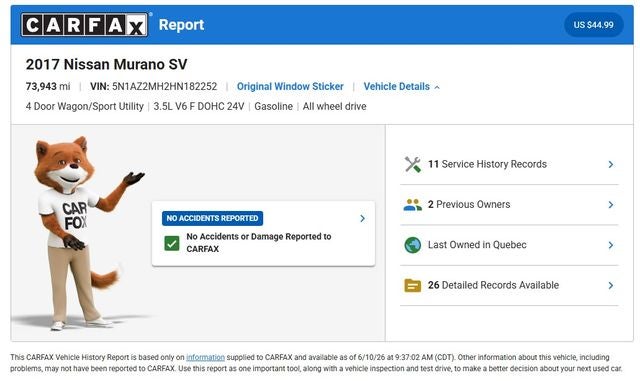
Task: Expand the Last Owned in Quebec chevron
Action: 611,245
